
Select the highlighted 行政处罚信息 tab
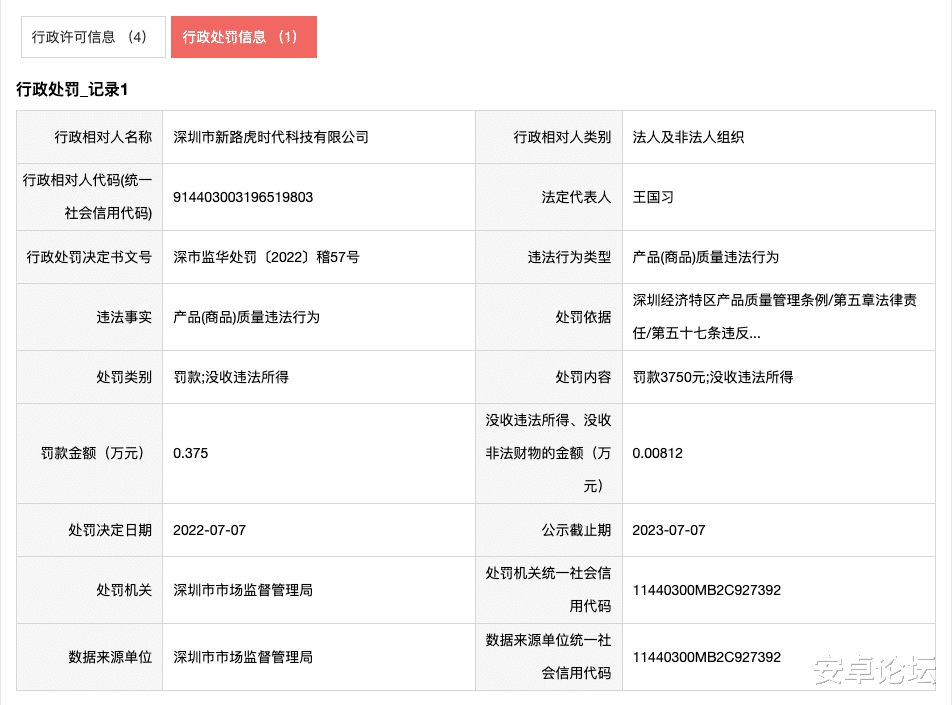(243, 36)
